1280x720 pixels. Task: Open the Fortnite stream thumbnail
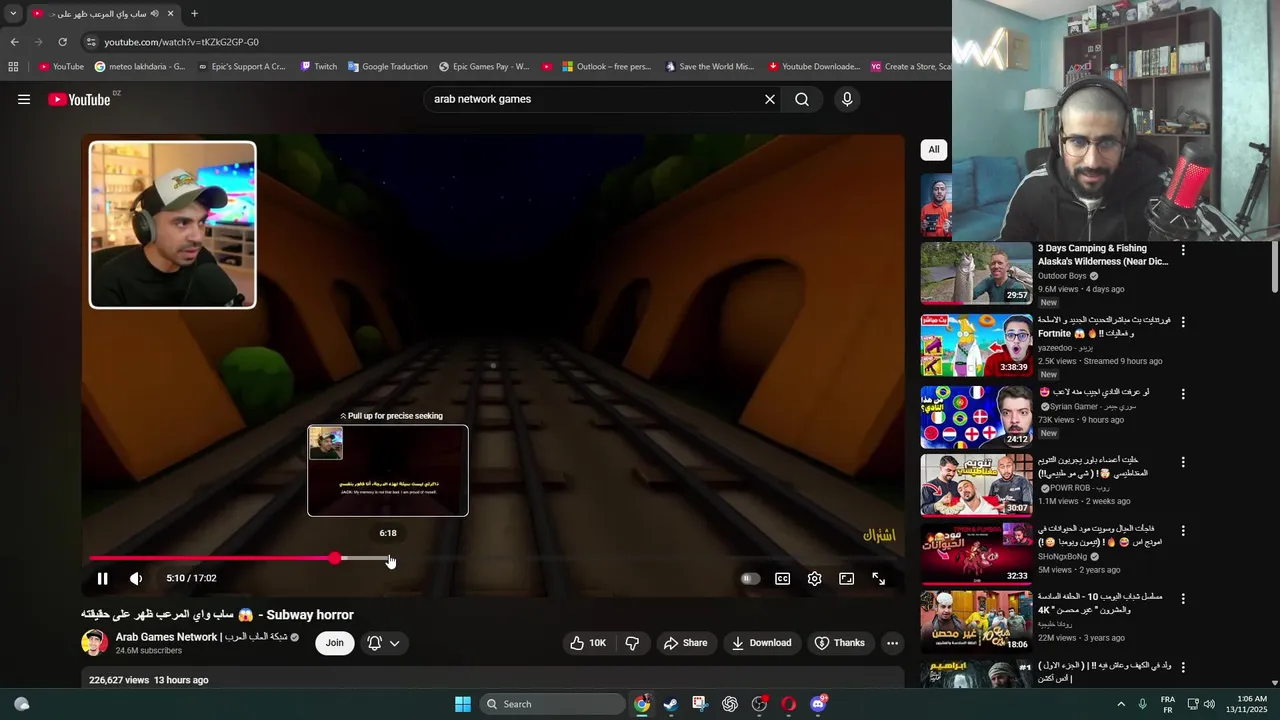(x=976, y=345)
